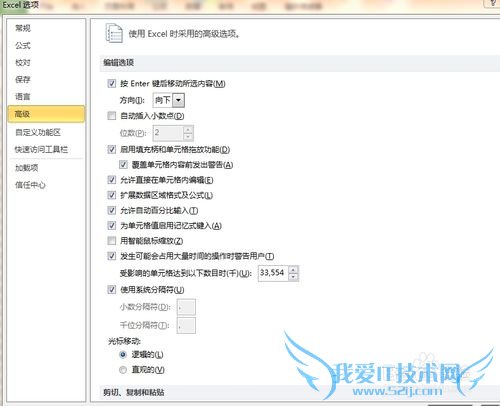Screen dimensions: 500x406
Task: Click the 编辑选项 section header
Action: [x=118, y=63]
